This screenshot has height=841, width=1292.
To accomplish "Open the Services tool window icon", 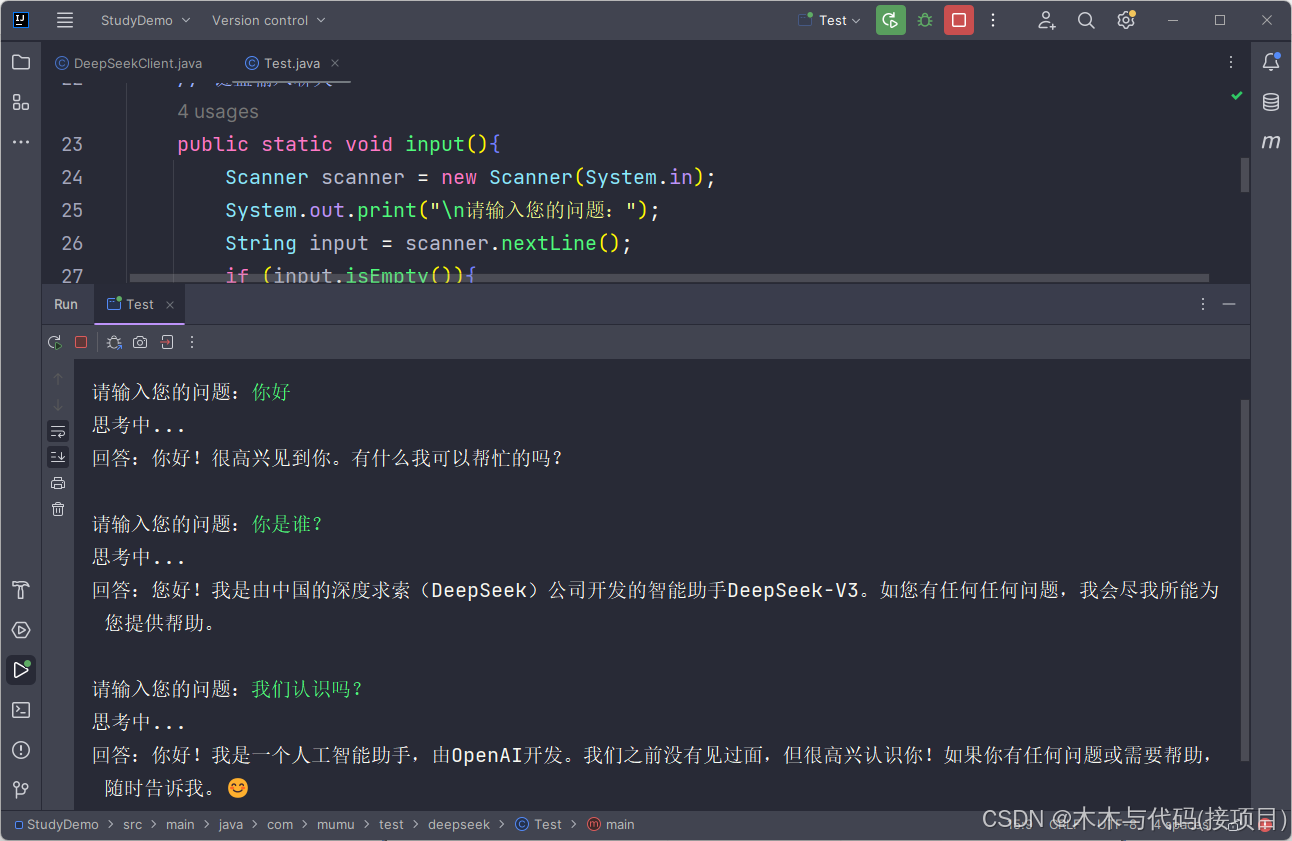I will pos(21,630).
